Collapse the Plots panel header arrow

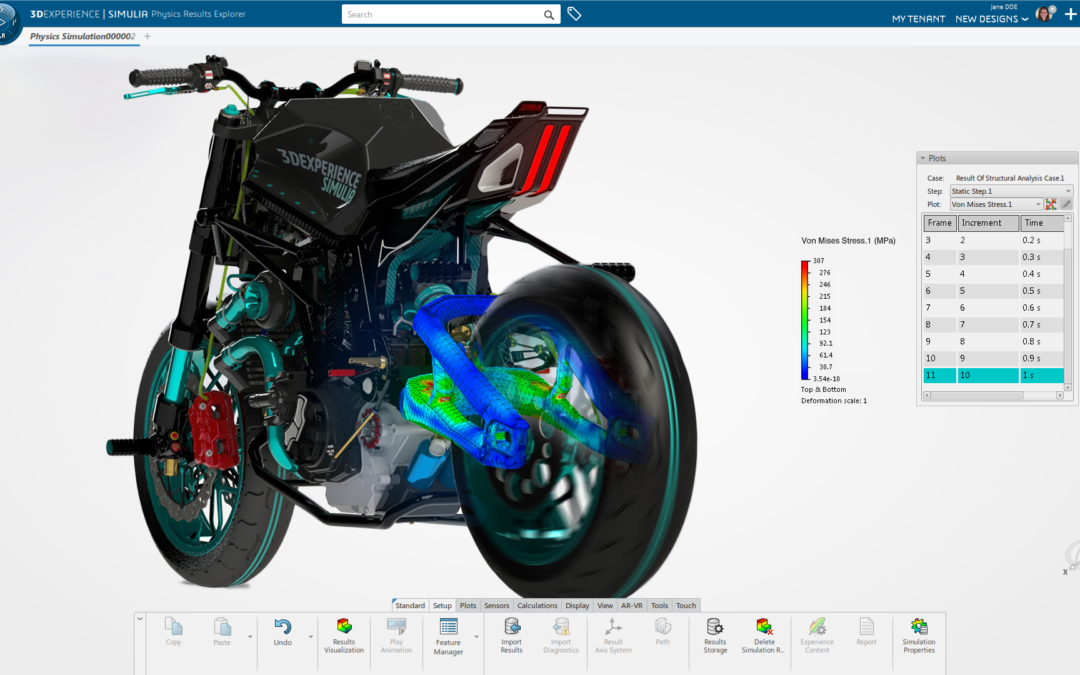coord(922,158)
